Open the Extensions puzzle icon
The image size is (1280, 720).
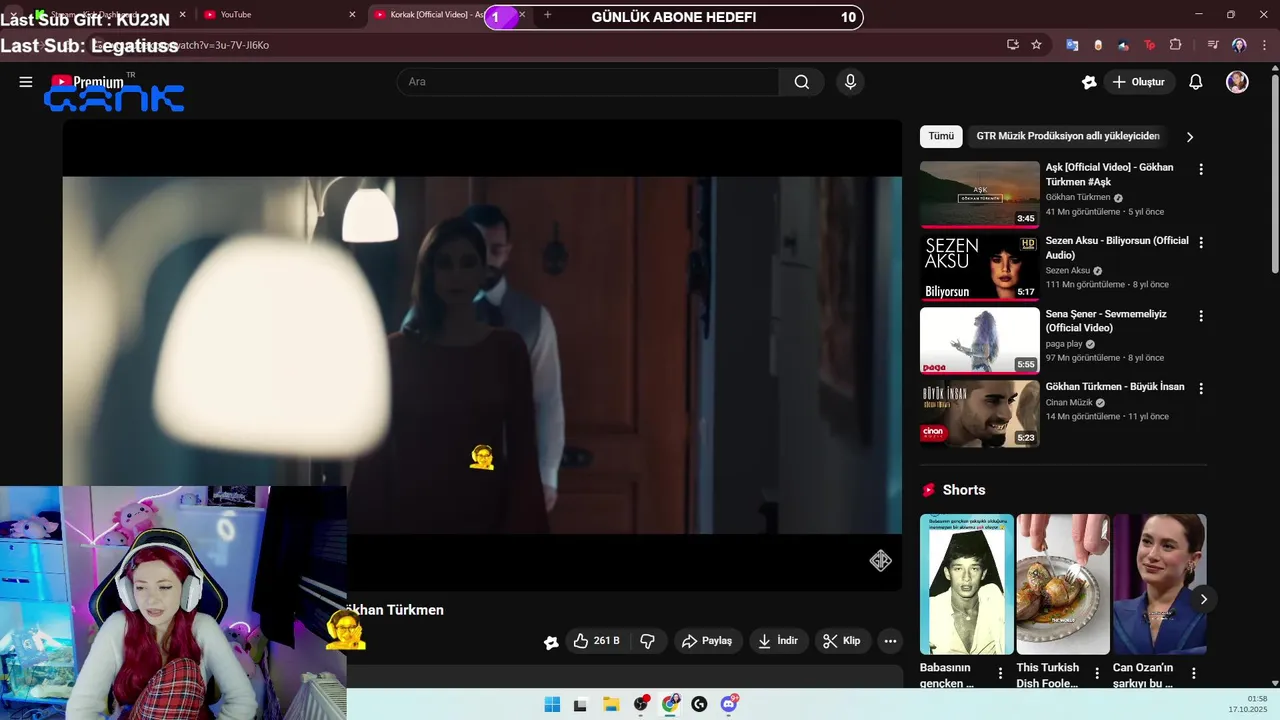click(1175, 45)
